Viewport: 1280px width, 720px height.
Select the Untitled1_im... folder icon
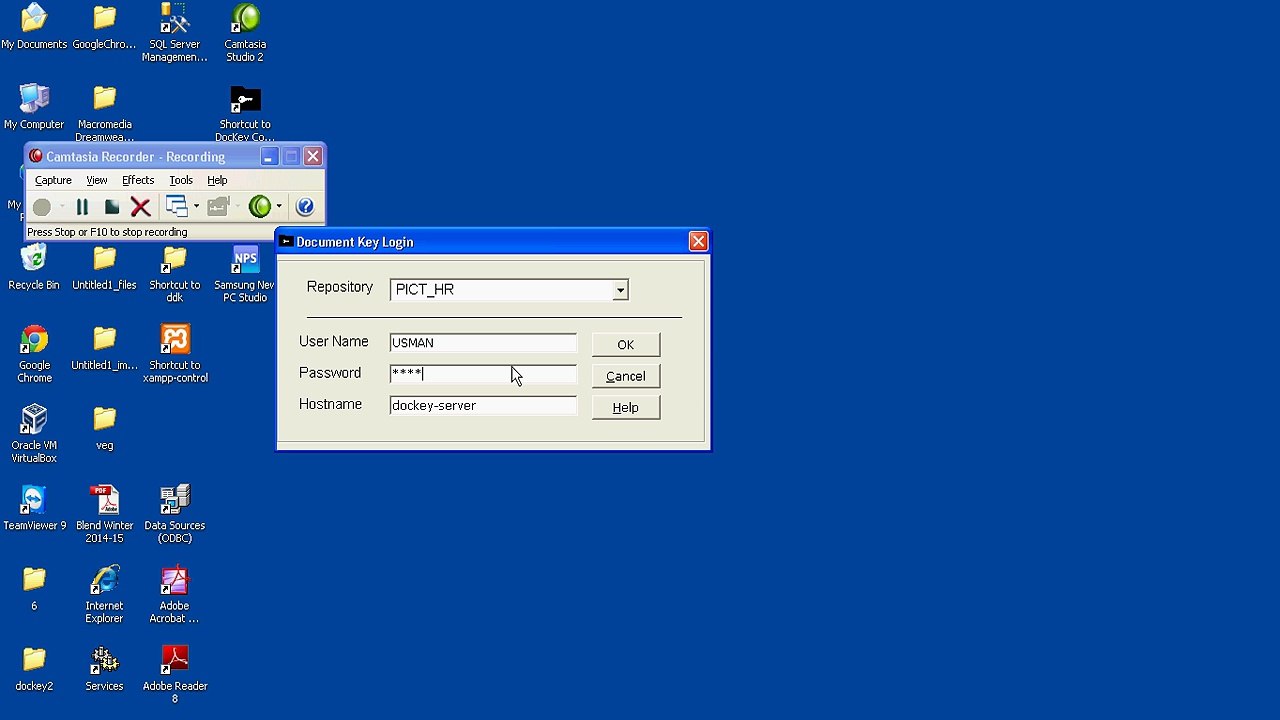coord(104,349)
